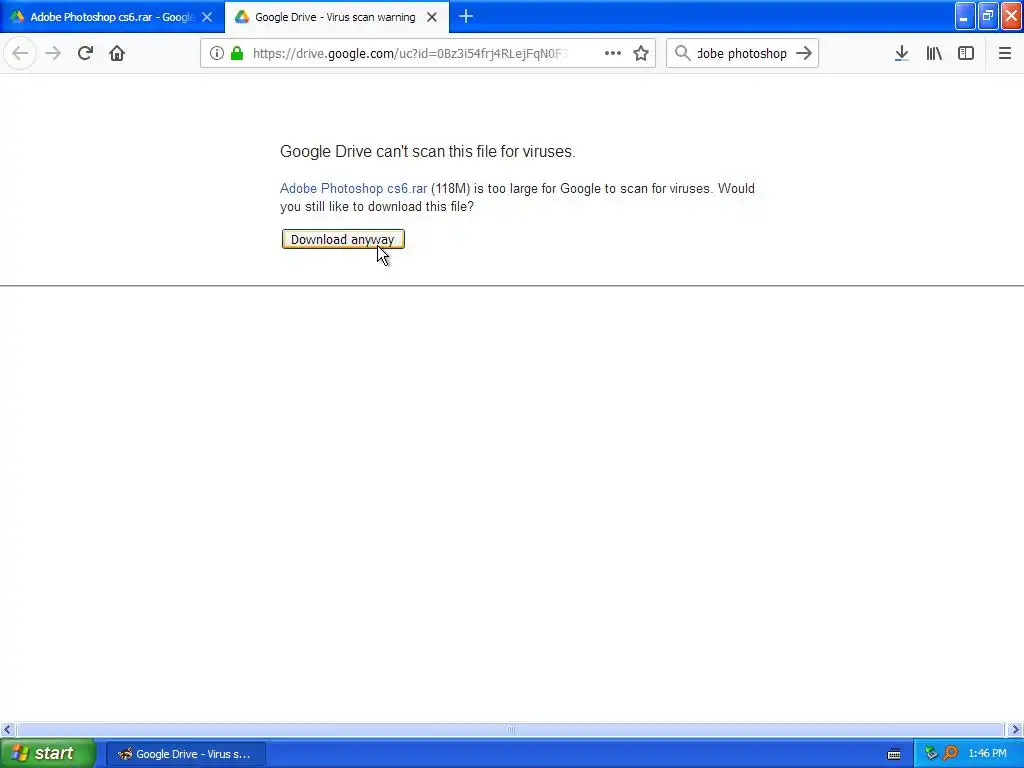
Task: Submit the search with the arrow
Action: pyautogui.click(x=804, y=54)
